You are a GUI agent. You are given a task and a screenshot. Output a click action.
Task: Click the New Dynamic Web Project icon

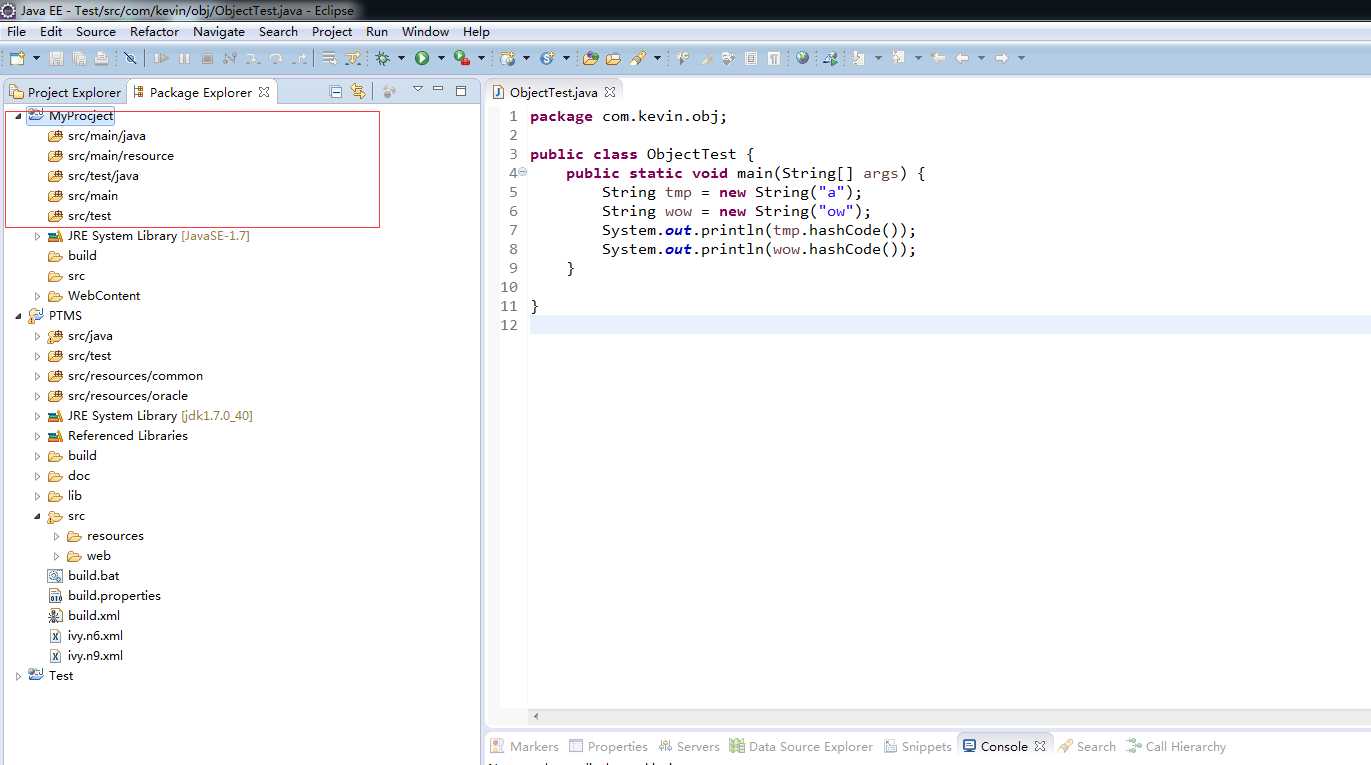(x=508, y=58)
